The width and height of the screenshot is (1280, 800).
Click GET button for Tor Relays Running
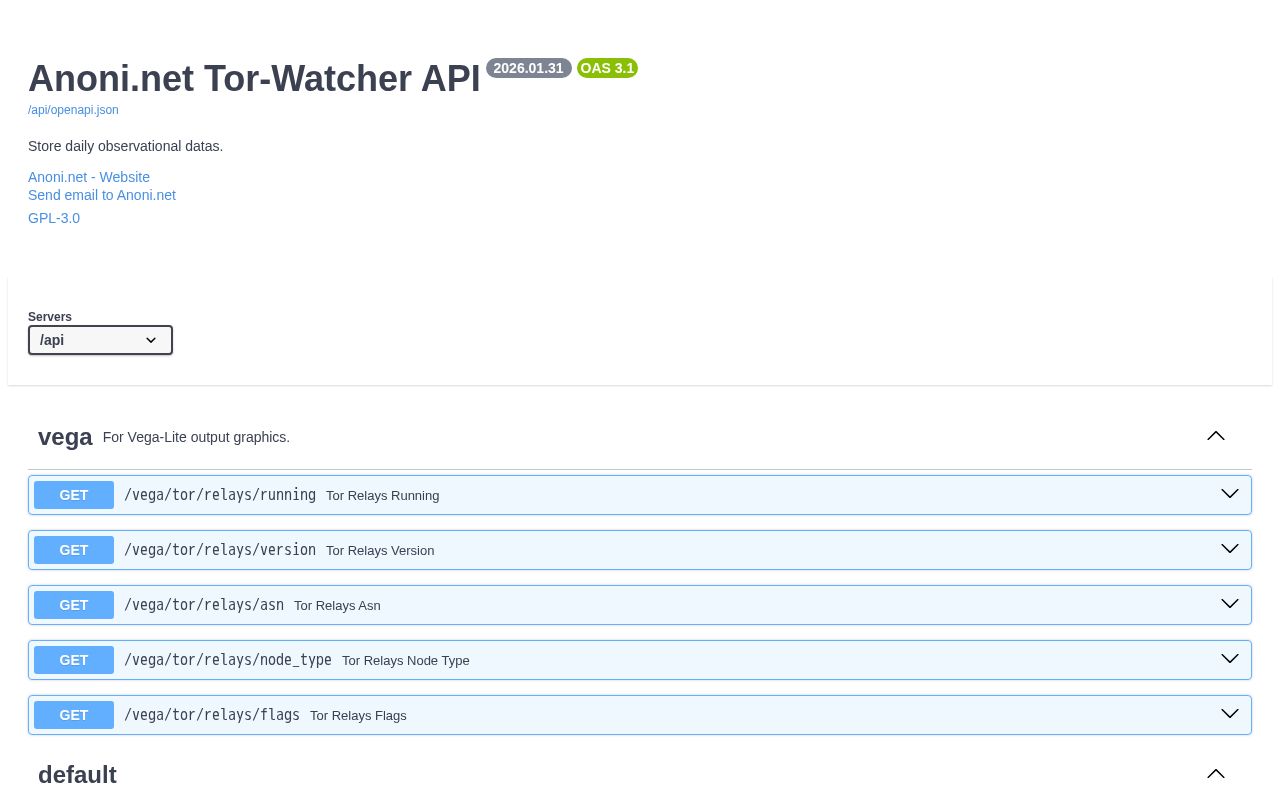(x=74, y=495)
